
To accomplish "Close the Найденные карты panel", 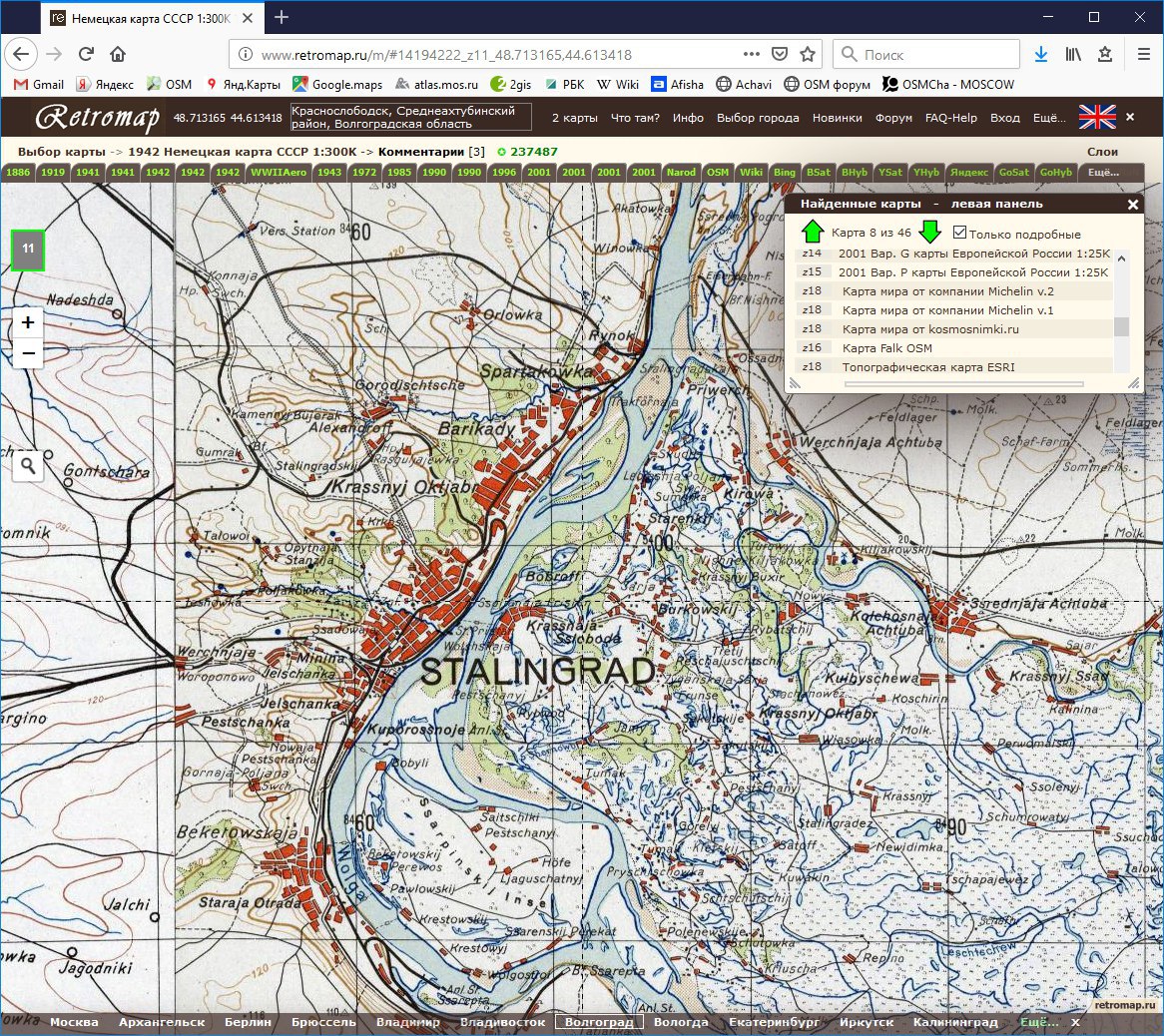I will point(1133,204).
